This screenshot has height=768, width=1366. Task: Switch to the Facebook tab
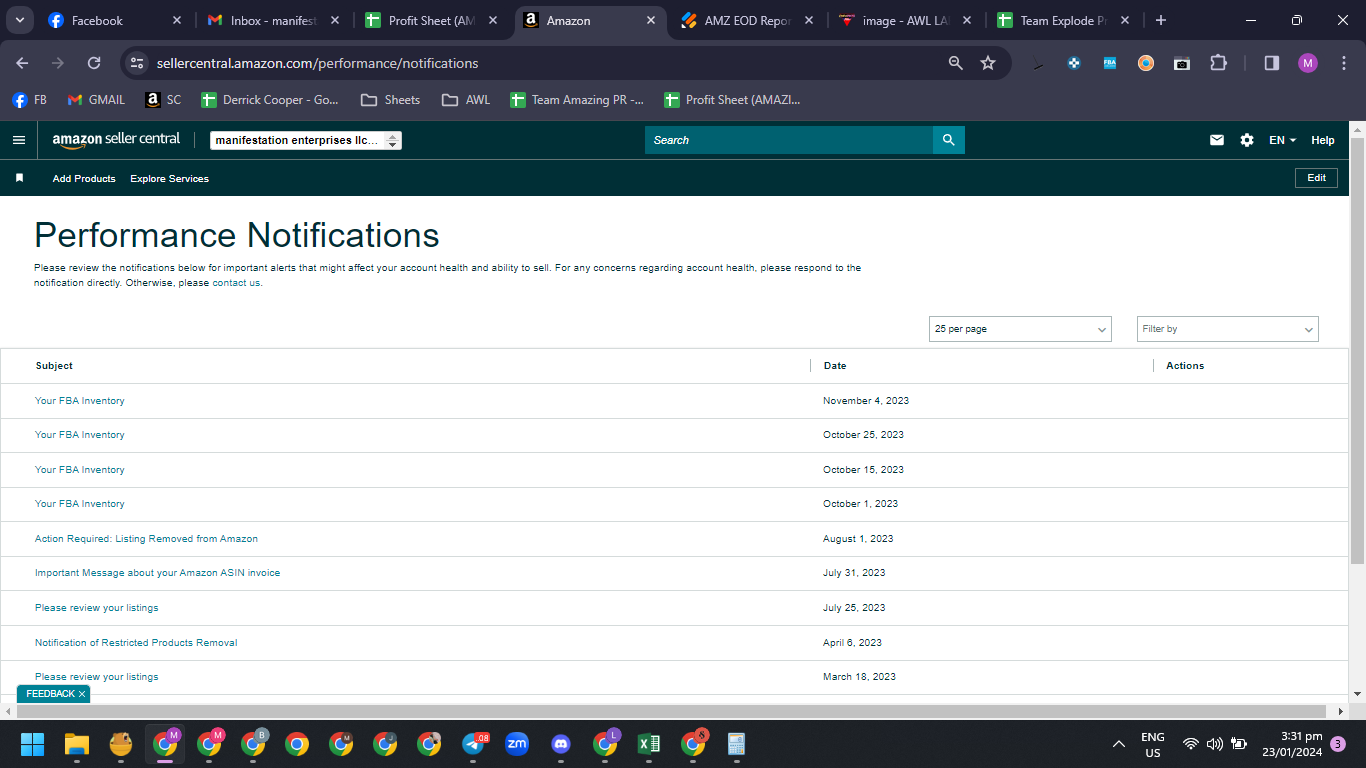tap(116, 20)
